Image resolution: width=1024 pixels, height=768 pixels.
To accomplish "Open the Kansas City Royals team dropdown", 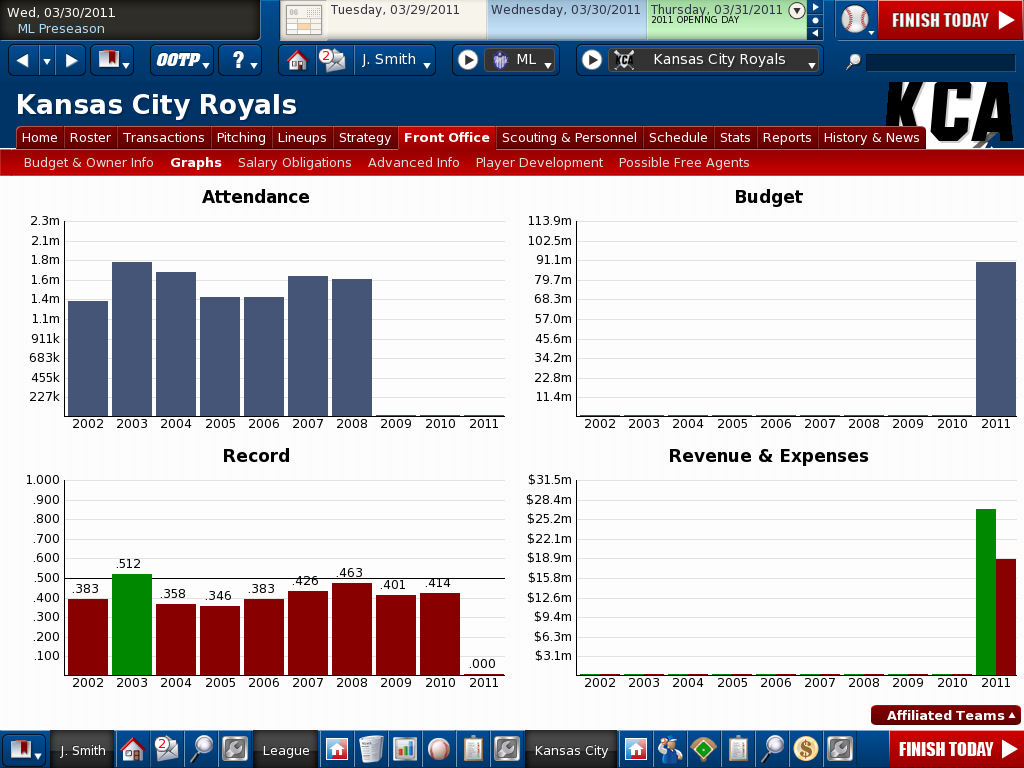I will point(714,61).
